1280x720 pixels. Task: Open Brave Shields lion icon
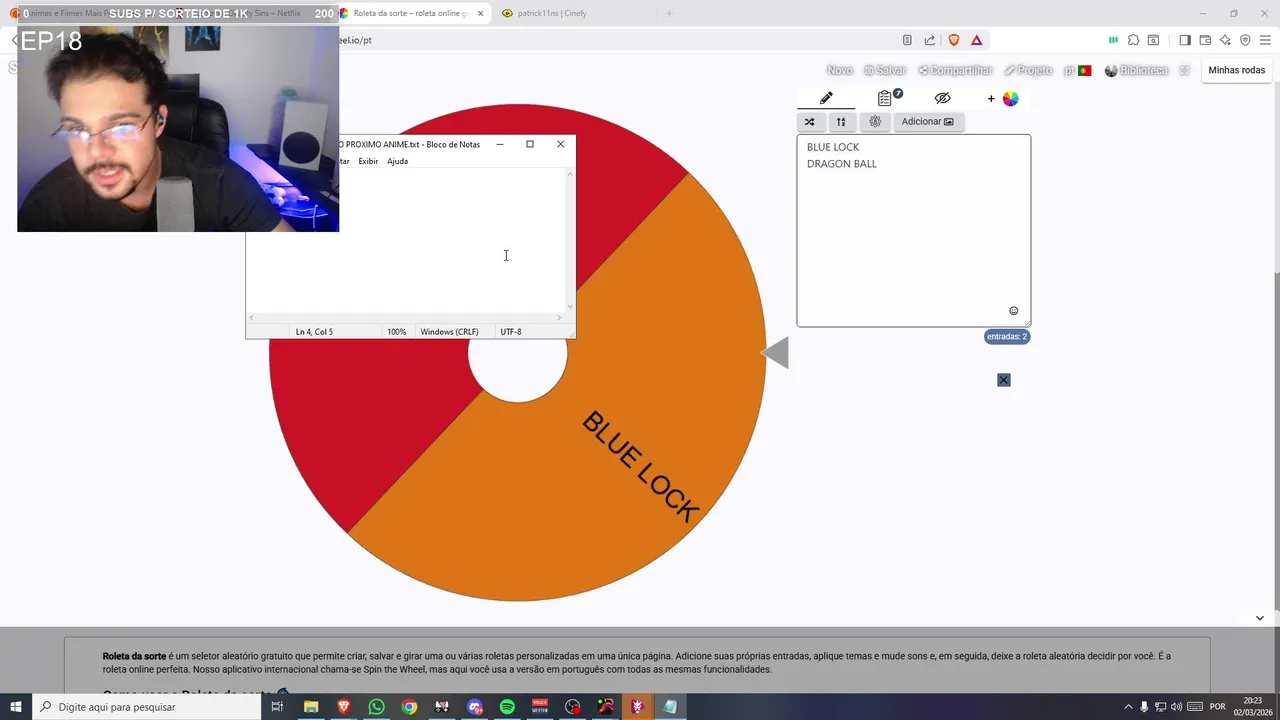coord(953,40)
